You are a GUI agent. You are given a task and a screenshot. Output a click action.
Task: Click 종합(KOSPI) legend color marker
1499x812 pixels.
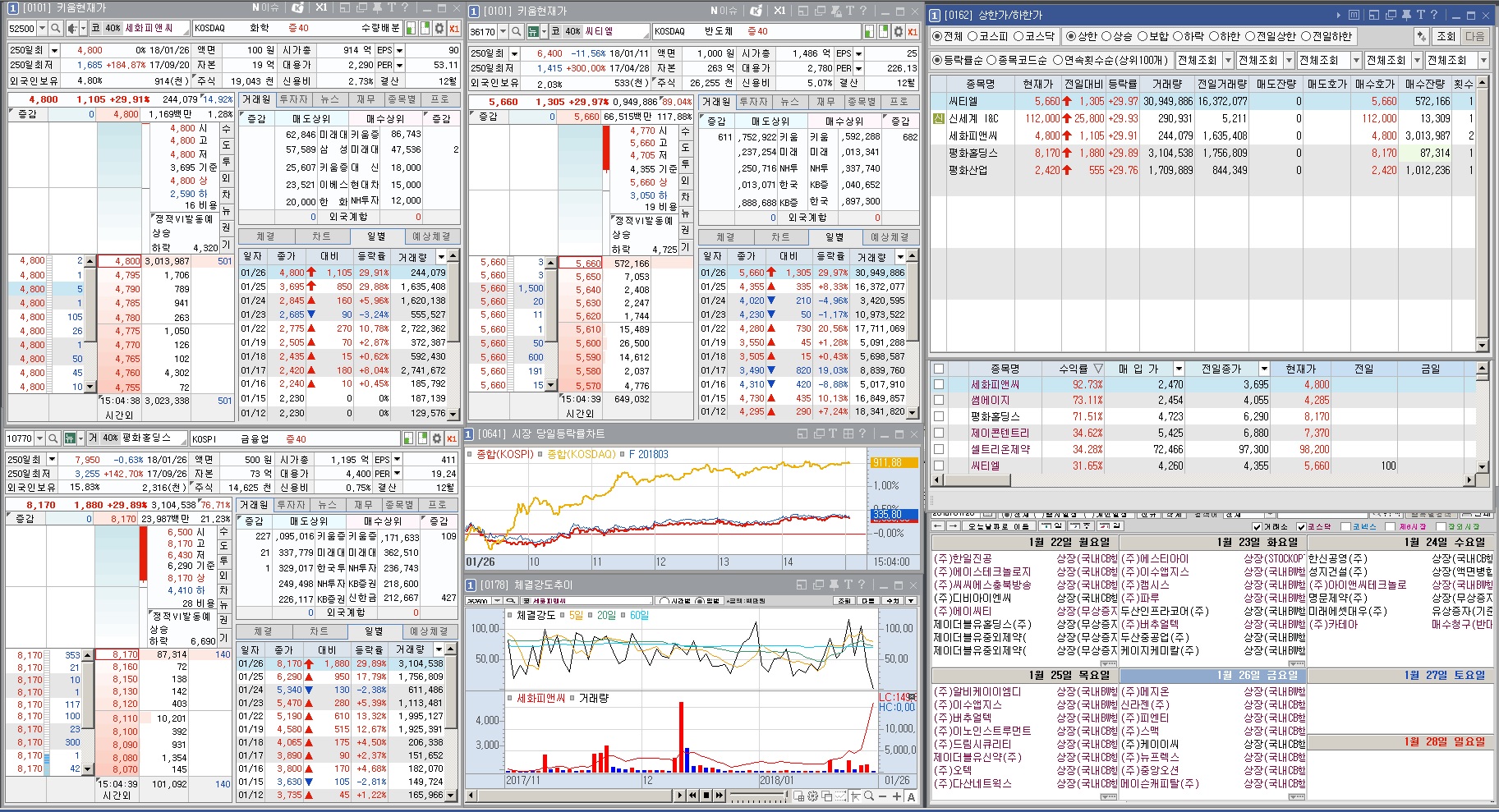pos(471,454)
